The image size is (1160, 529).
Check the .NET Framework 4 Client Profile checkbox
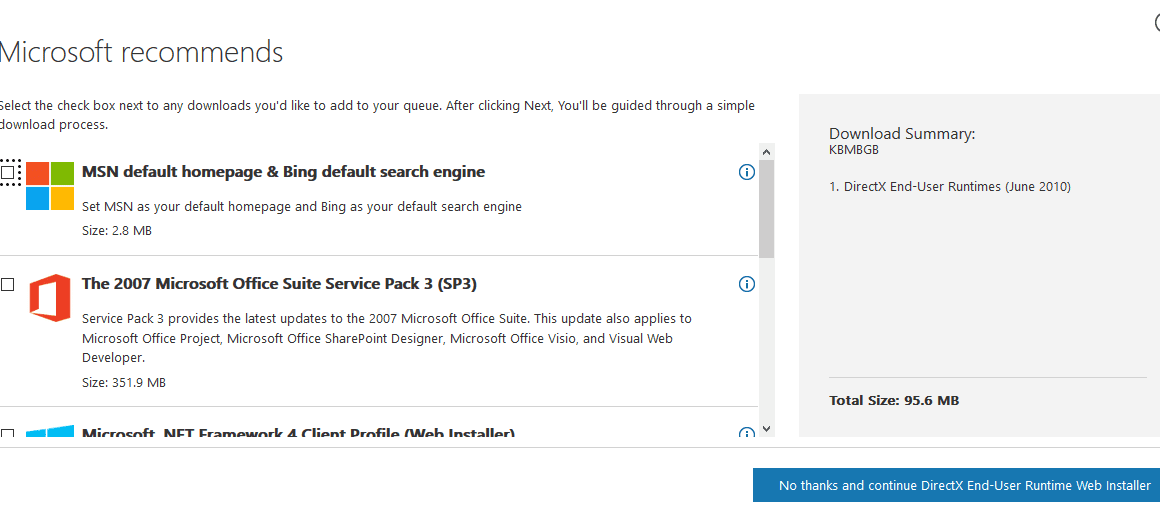(x=7, y=433)
